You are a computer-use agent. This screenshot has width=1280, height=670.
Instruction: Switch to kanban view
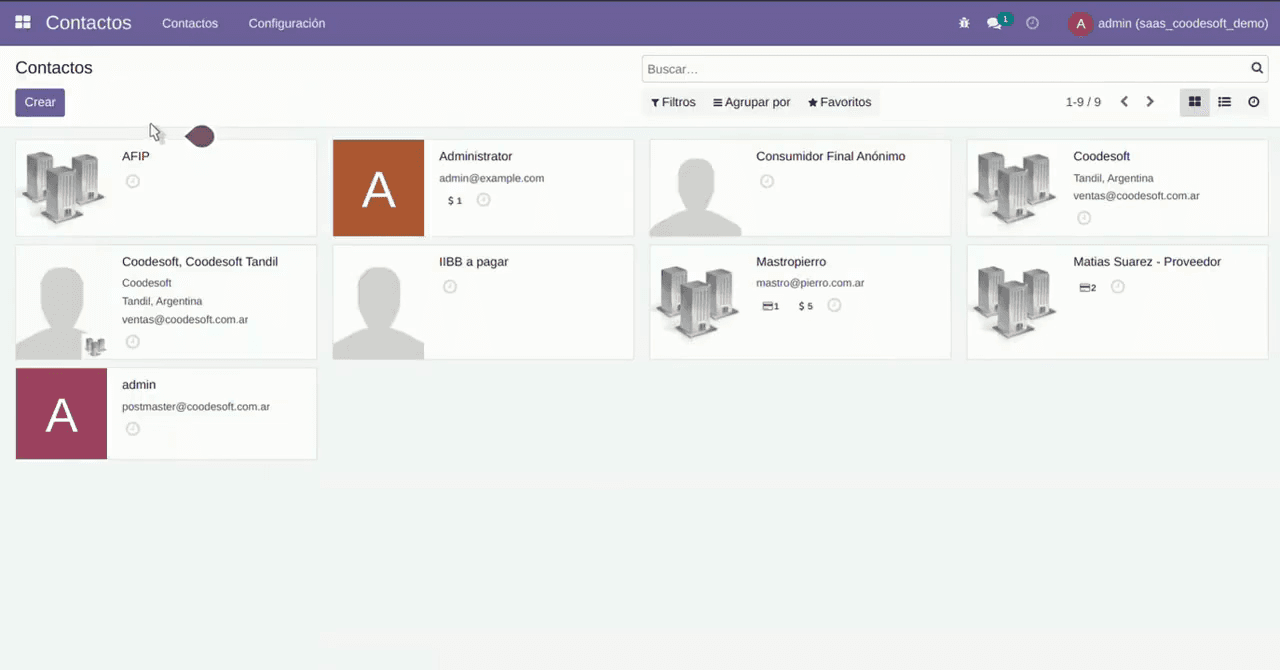click(1195, 102)
